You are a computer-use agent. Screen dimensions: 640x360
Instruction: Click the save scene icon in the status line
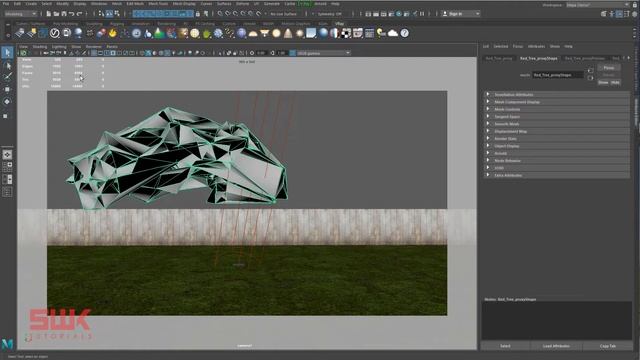(x=64, y=14)
